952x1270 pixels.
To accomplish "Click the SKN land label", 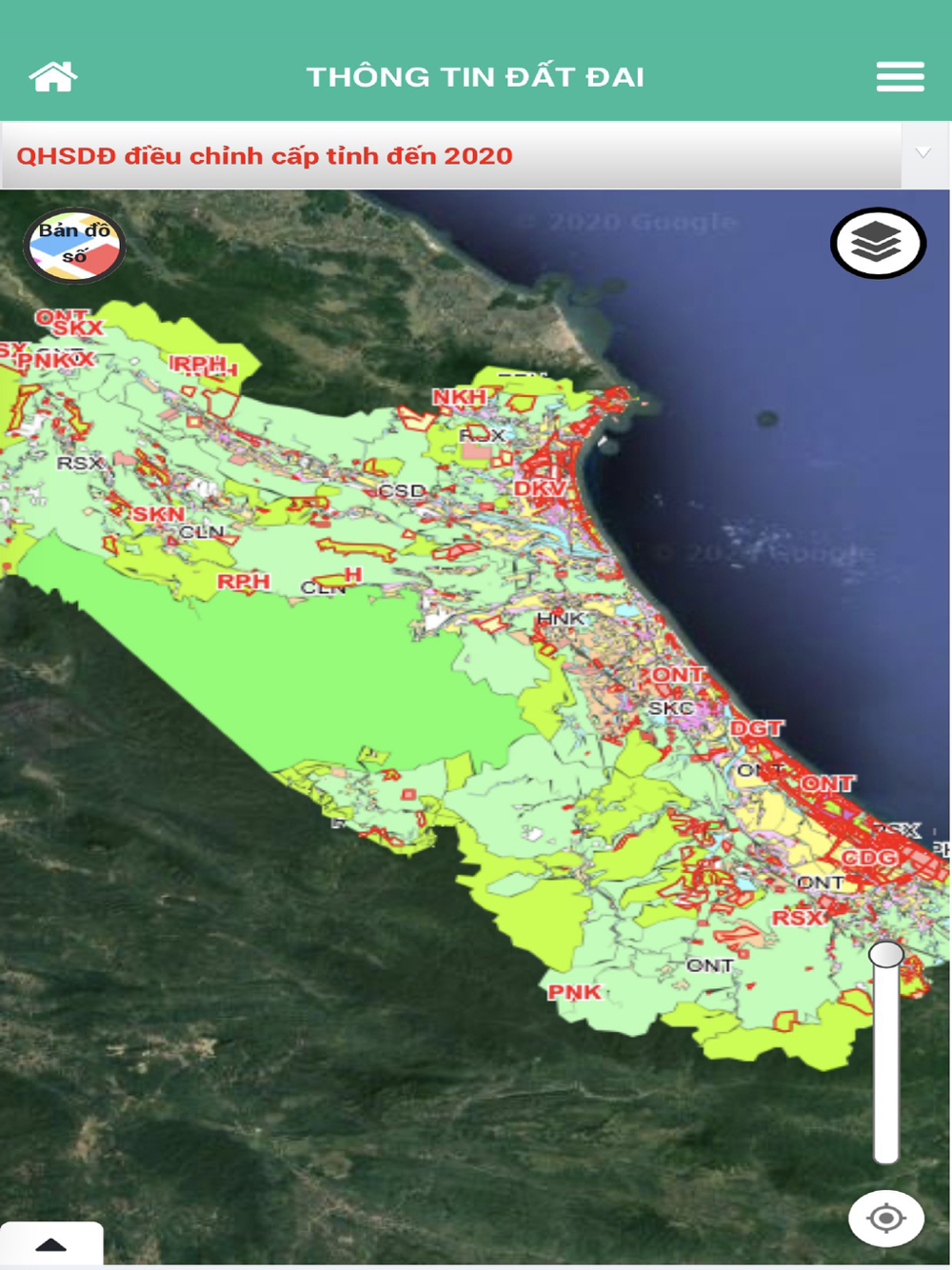I will [x=158, y=514].
